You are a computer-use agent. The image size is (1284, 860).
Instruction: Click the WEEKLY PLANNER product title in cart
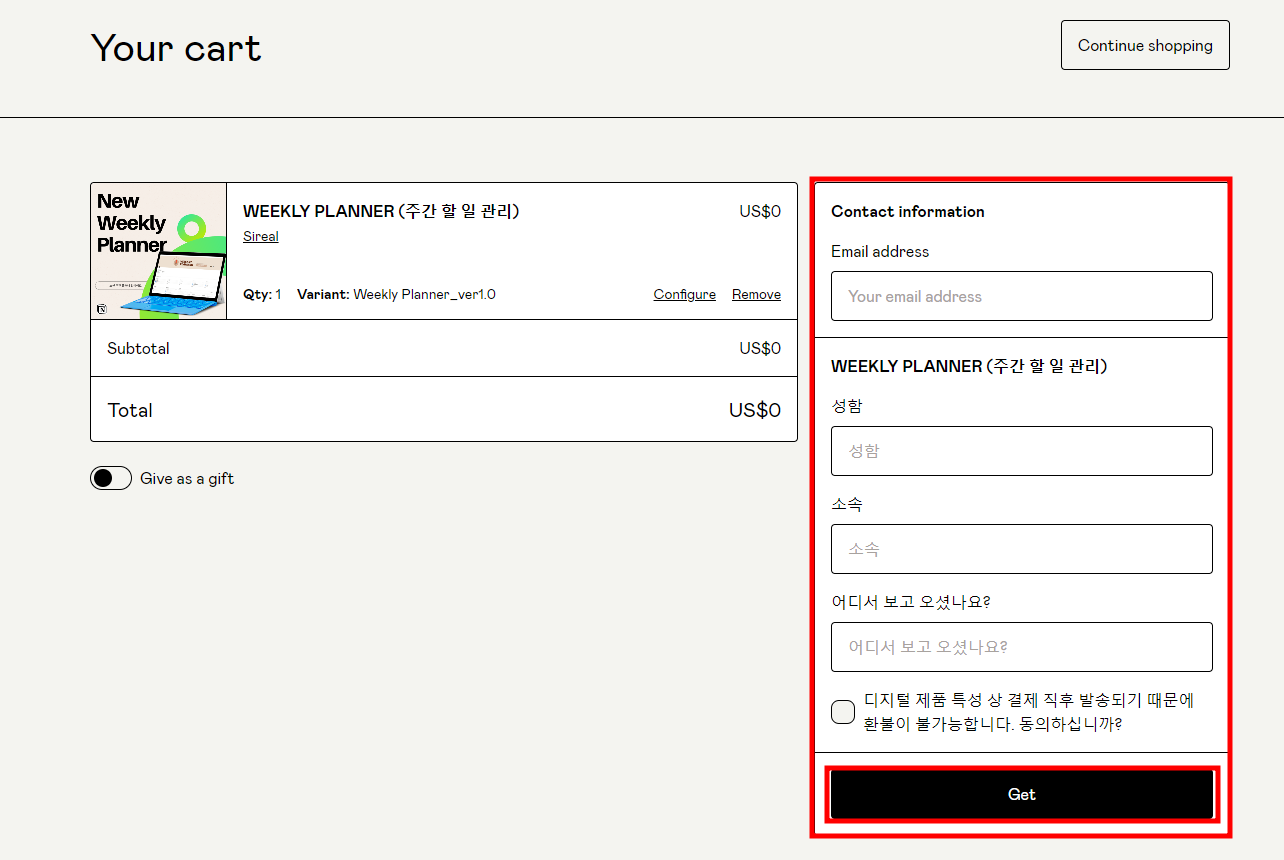pyautogui.click(x=381, y=211)
